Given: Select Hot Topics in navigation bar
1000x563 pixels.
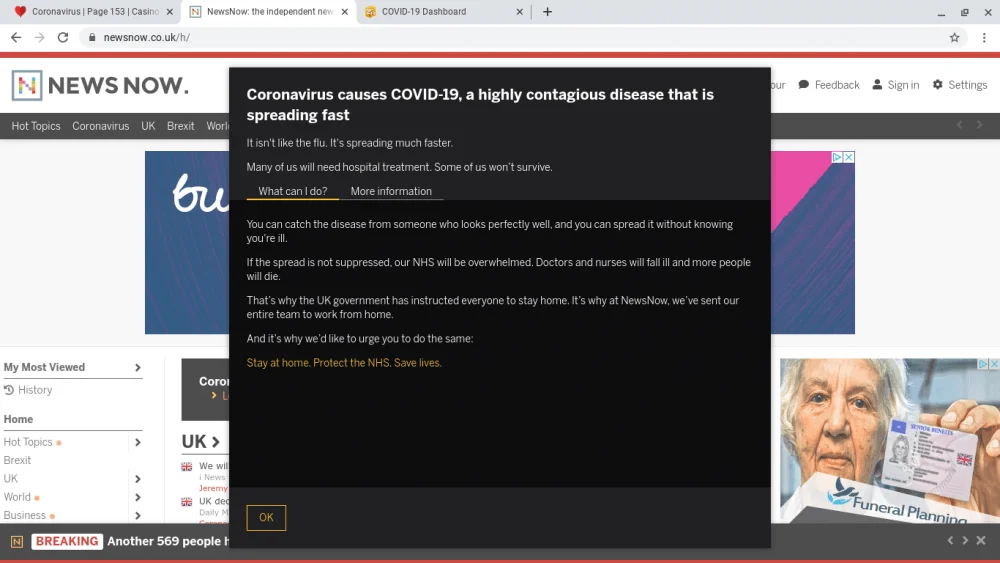Looking at the screenshot, I should pyautogui.click(x=36, y=126).
